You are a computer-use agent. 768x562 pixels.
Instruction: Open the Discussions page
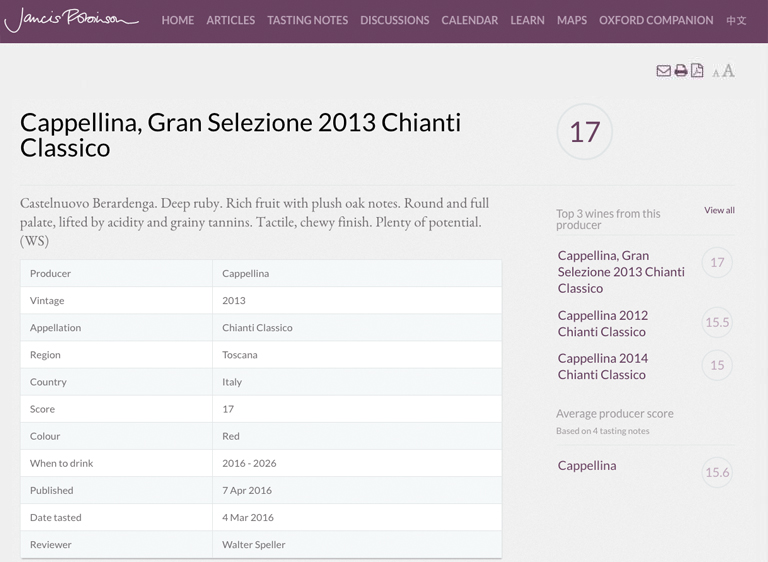(395, 20)
